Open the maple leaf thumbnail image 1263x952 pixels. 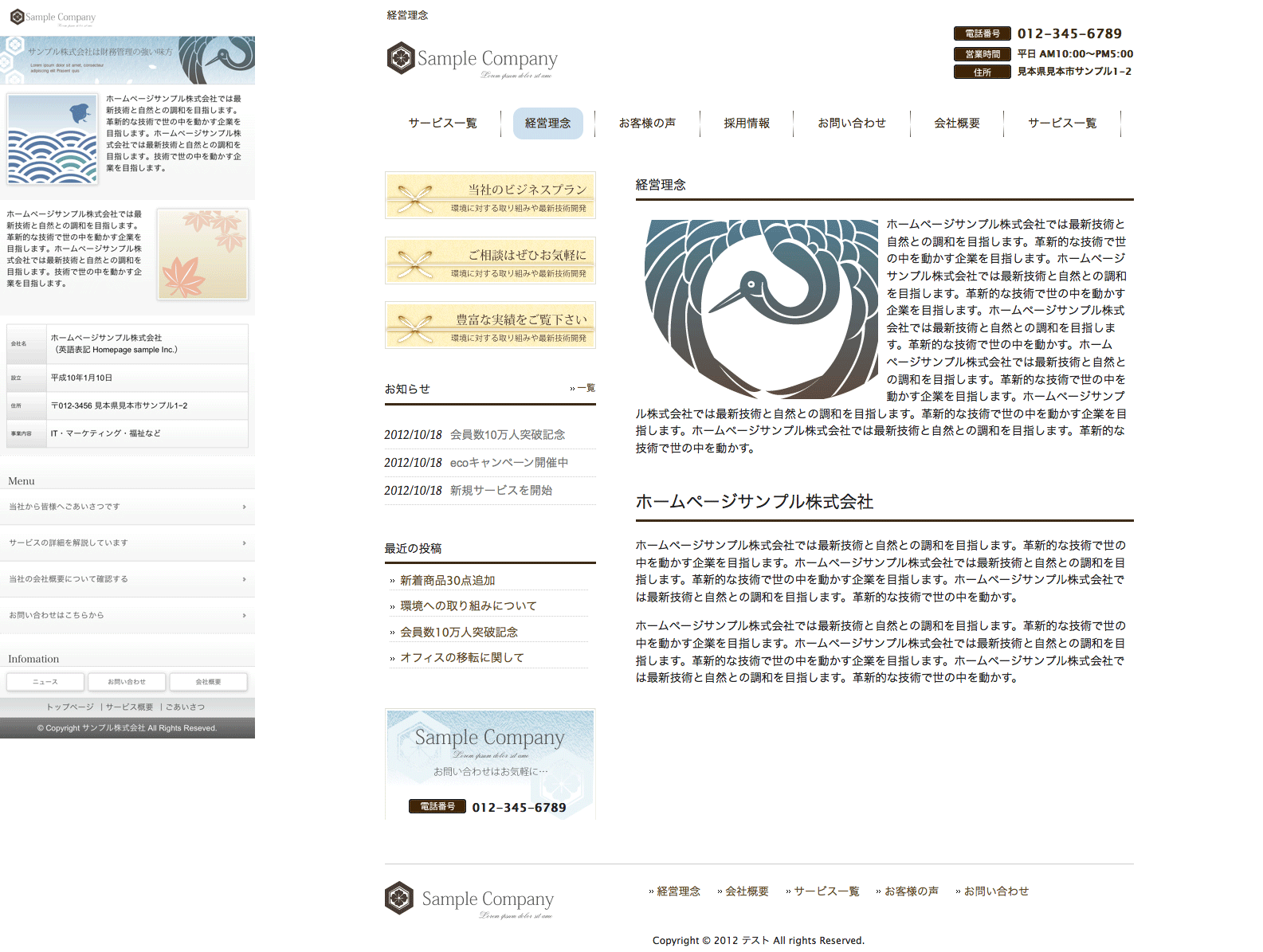tap(202, 254)
